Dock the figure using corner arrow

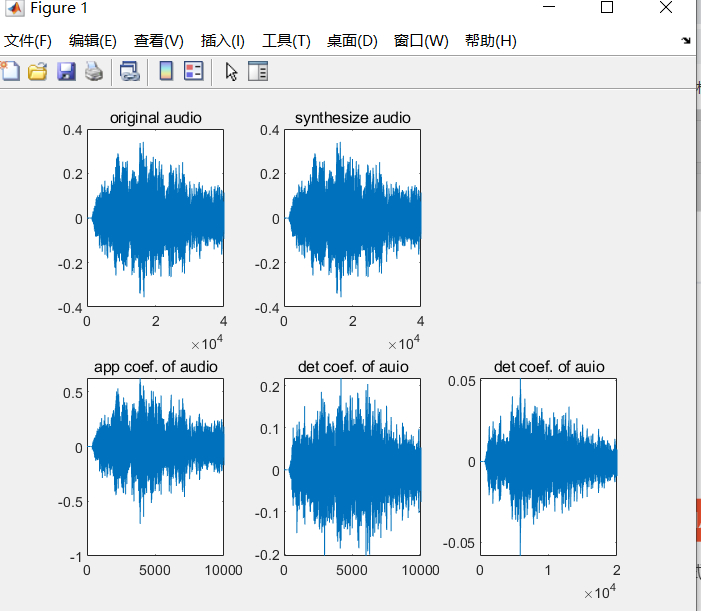[686, 41]
